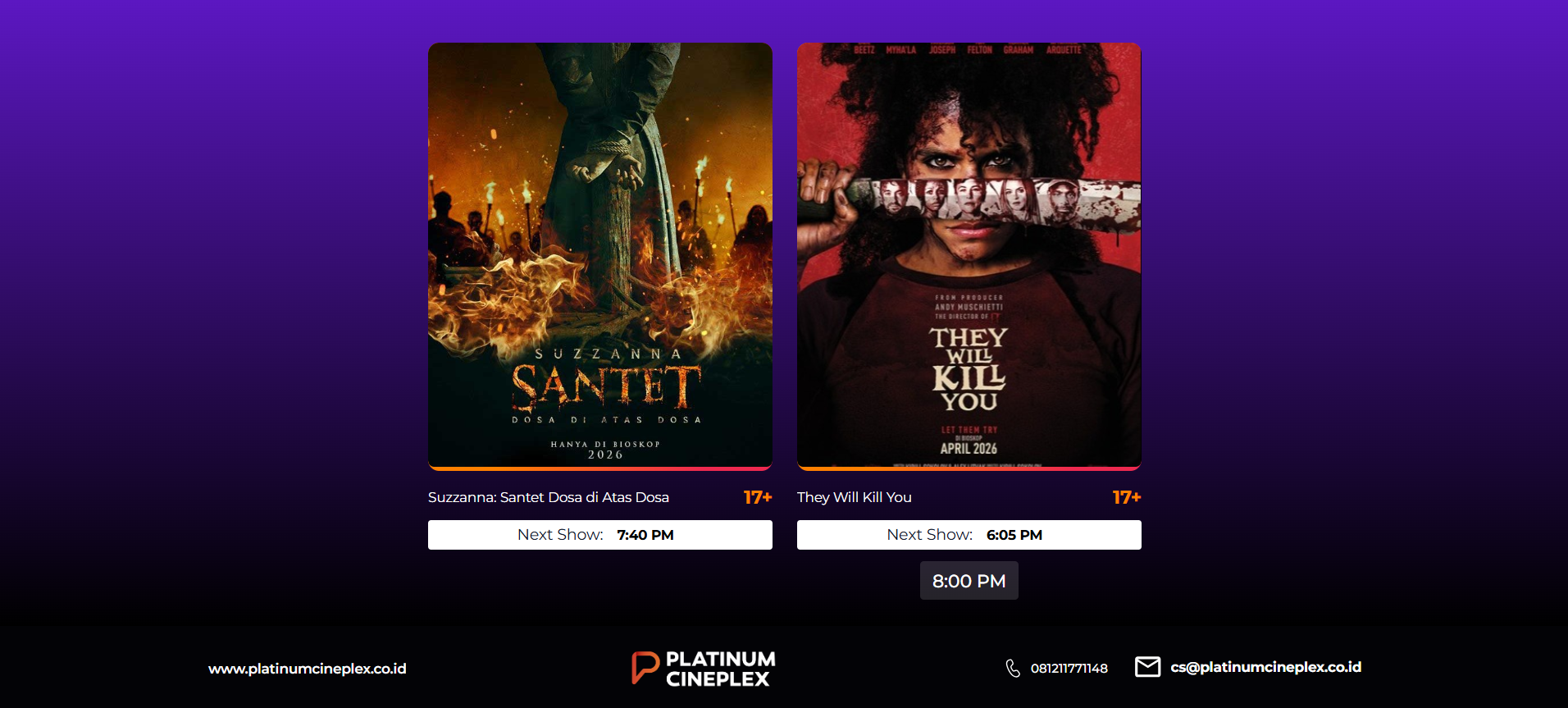Click the 17+ rating beside They Will Kill You

click(1127, 497)
